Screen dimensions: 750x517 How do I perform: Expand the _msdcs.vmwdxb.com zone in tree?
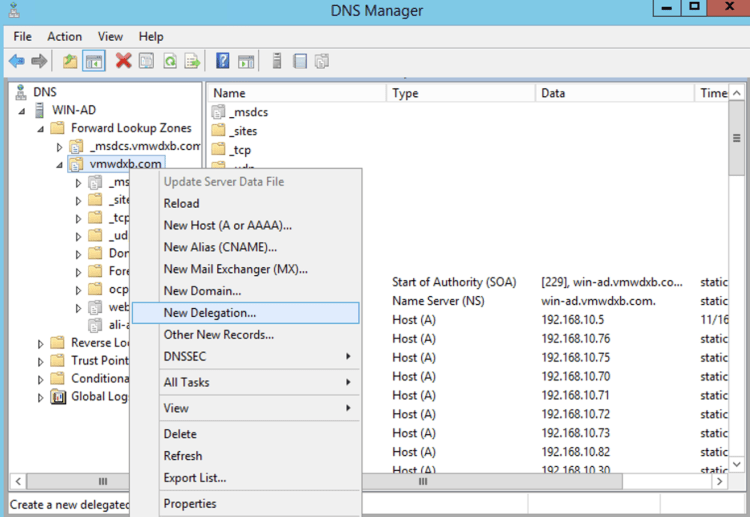[60, 147]
